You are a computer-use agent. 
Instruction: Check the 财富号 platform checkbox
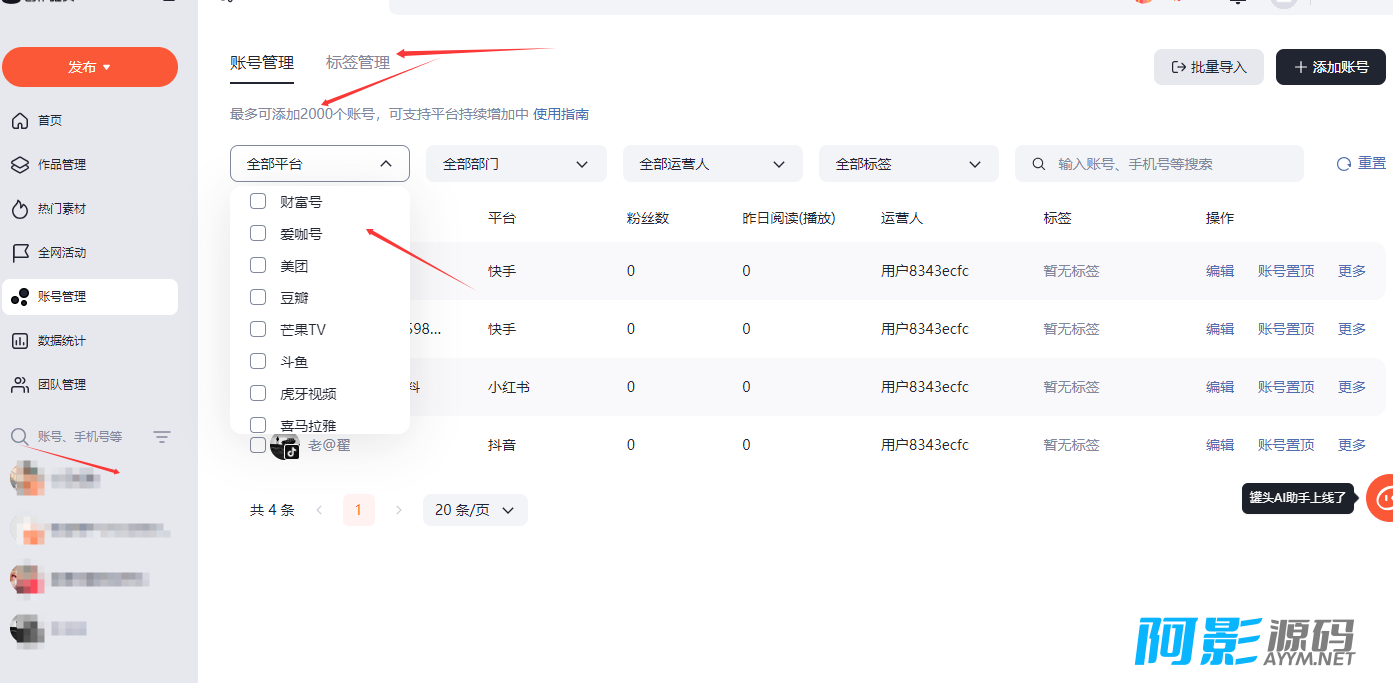(258, 201)
